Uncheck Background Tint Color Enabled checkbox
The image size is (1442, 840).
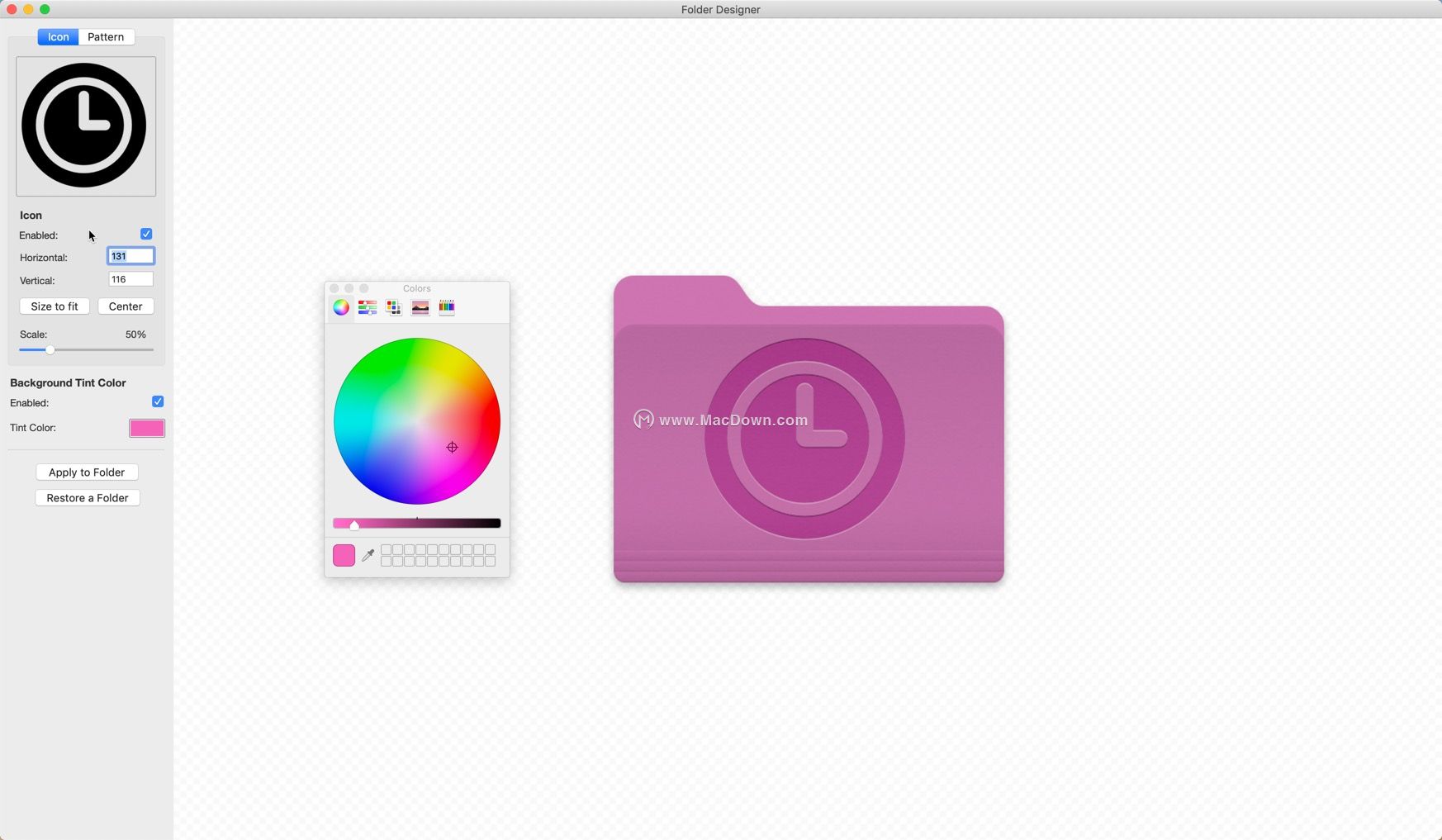tap(158, 402)
